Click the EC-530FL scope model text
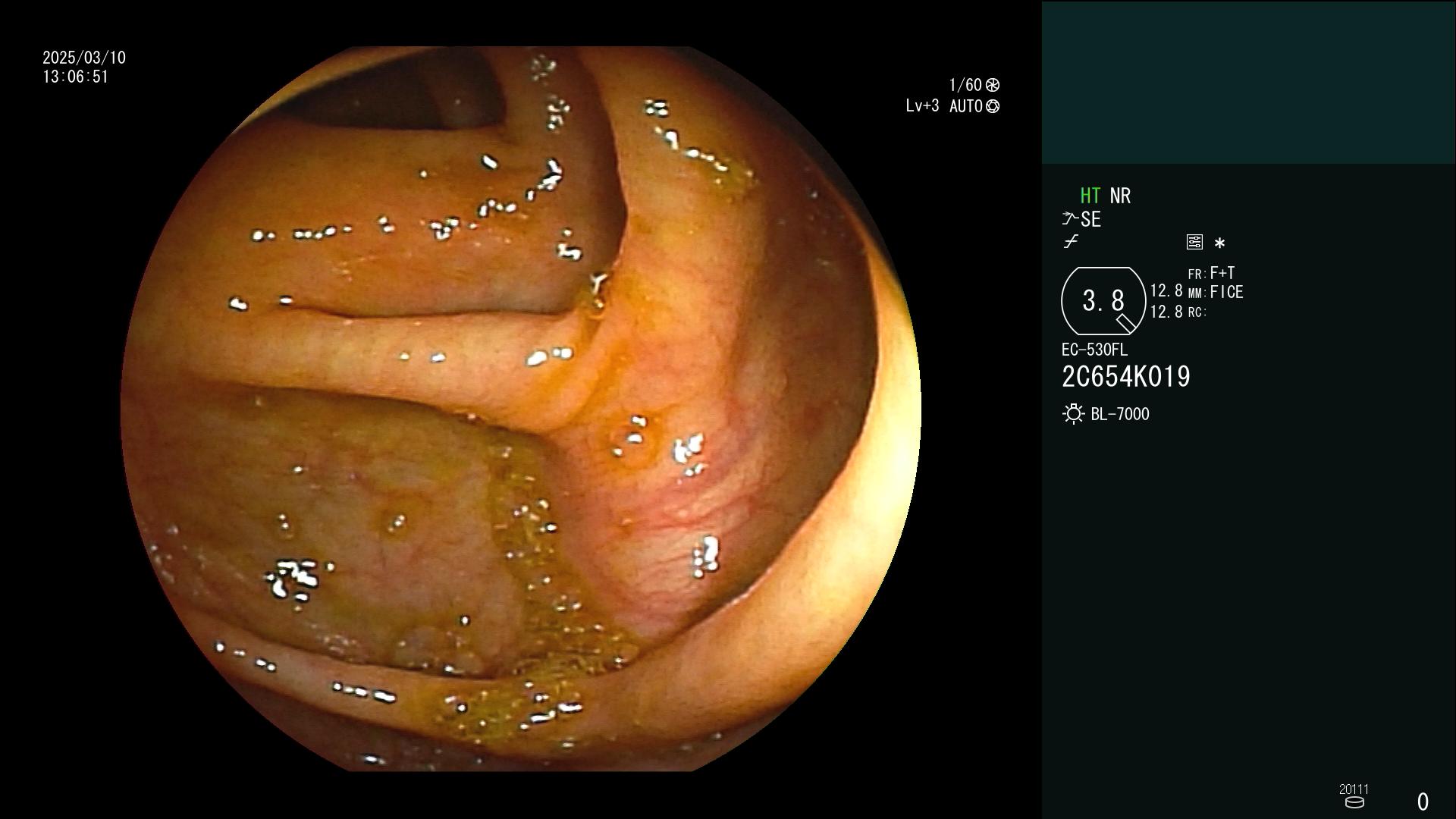 click(x=1094, y=350)
